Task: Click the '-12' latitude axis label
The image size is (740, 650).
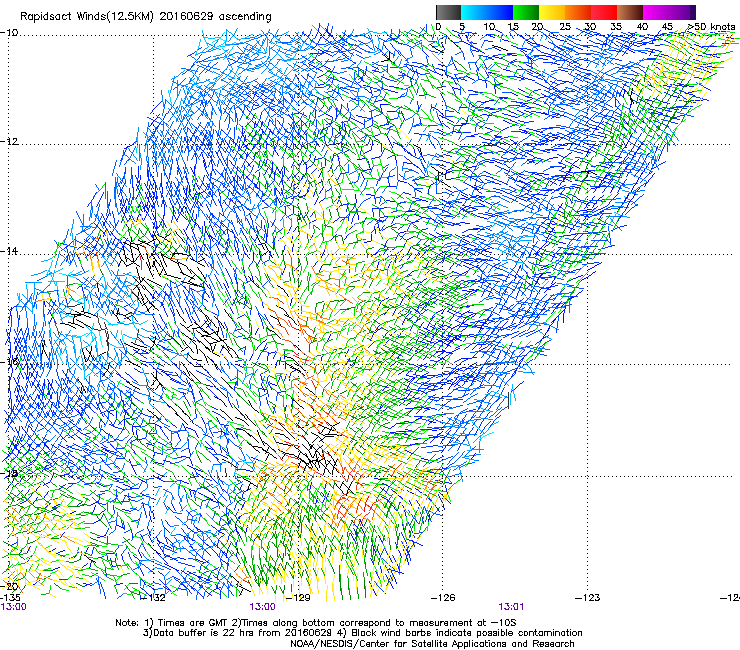Action: click(x=9, y=142)
